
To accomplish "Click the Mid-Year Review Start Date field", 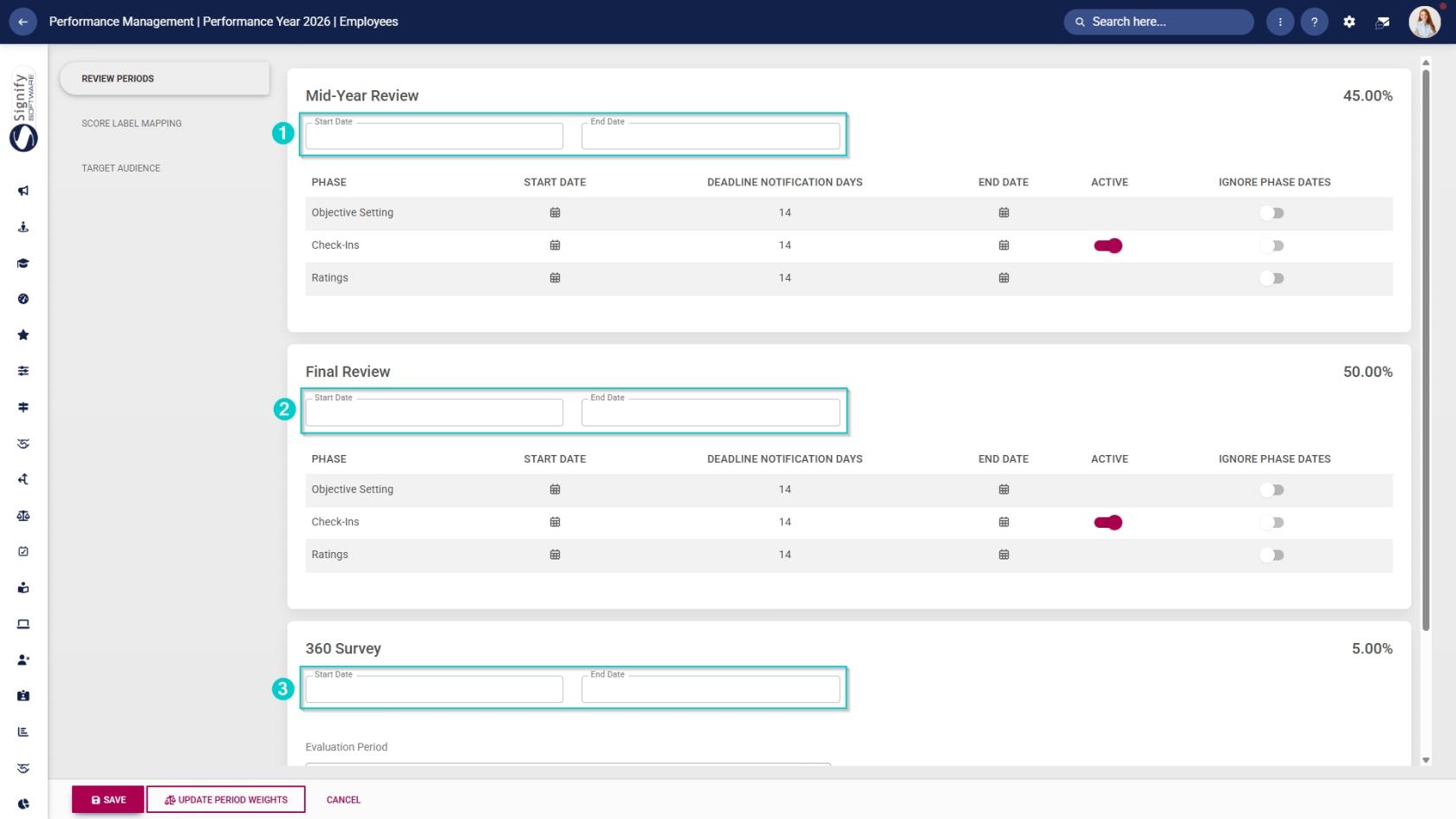I will click(x=434, y=135).
